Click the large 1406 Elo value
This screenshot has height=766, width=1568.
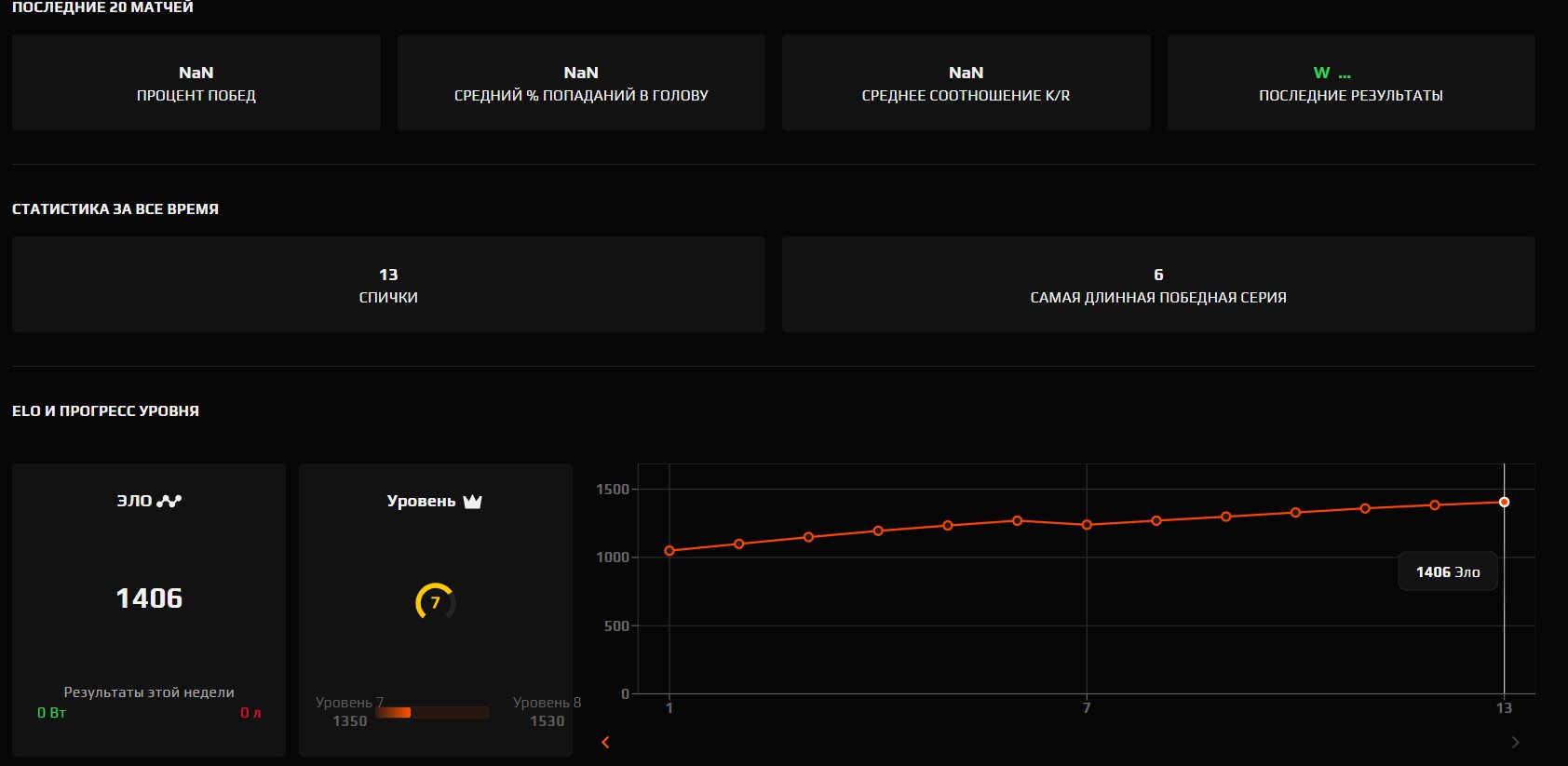149,598
